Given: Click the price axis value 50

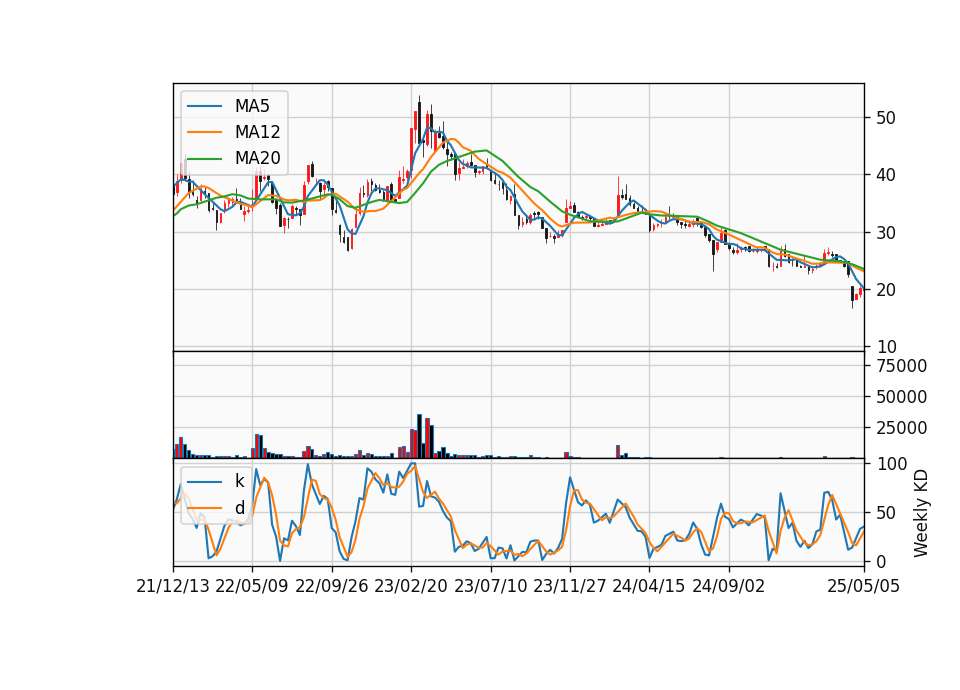Looking at the screenshot, I should tap(886, 118).
